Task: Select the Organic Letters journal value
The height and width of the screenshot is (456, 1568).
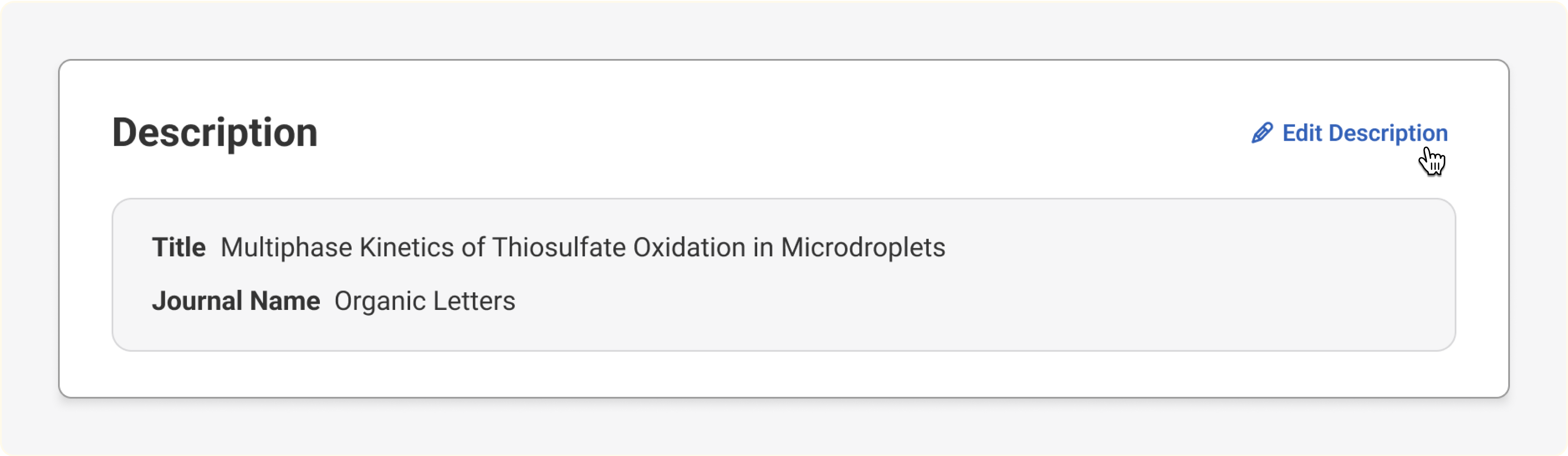Action: pos(424,300)
